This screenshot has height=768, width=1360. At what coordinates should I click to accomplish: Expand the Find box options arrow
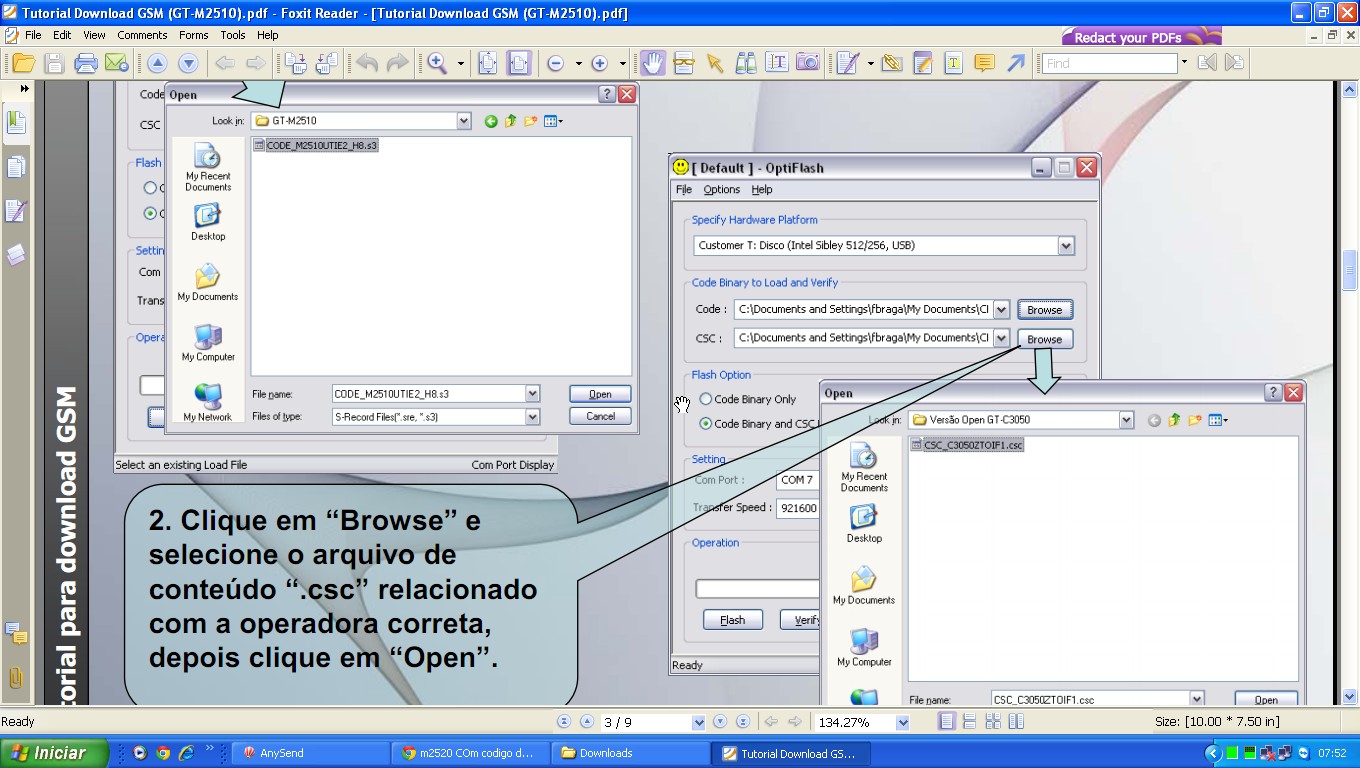click(x=1185, y=62)
